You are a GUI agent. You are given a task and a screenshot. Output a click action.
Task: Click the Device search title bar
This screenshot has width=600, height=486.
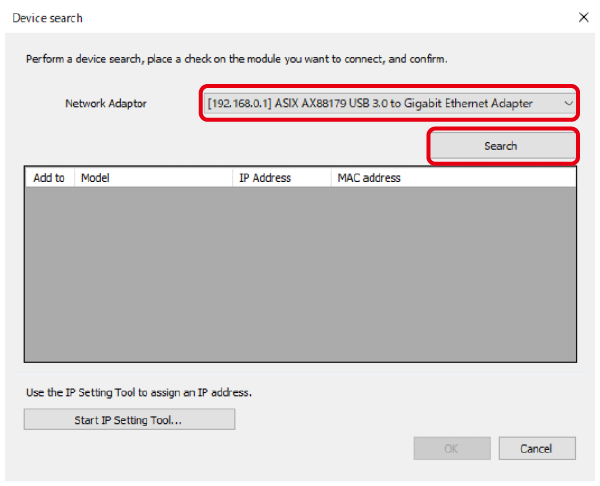(250, 18)
